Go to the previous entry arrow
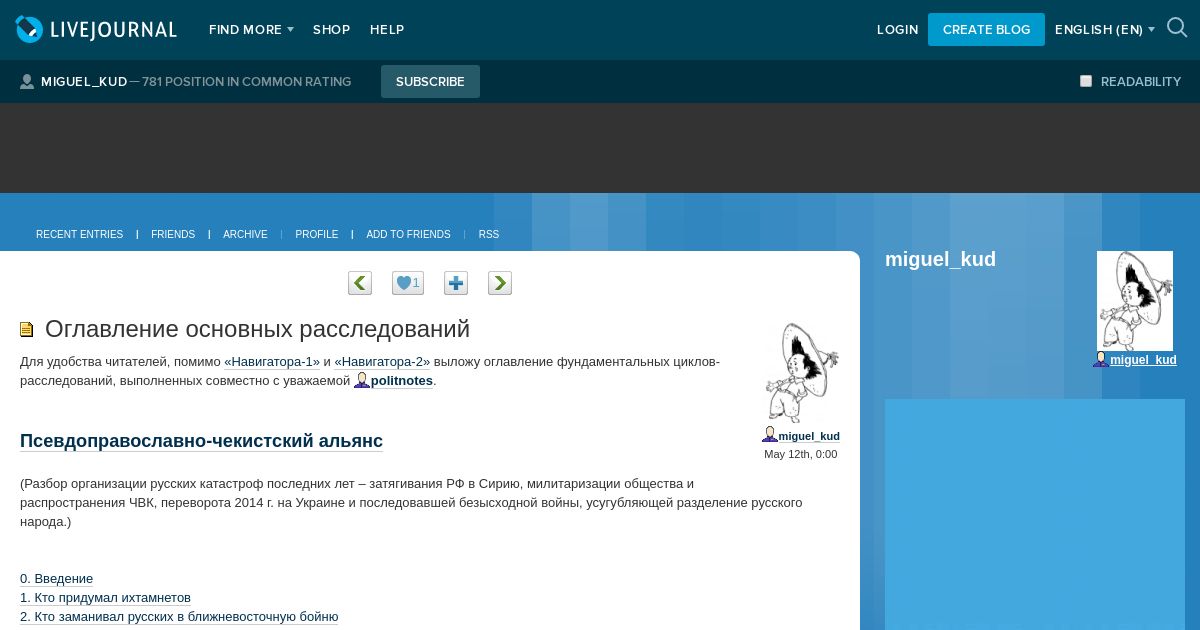This screenshot has height=630, width=1200. click(360, 283)
